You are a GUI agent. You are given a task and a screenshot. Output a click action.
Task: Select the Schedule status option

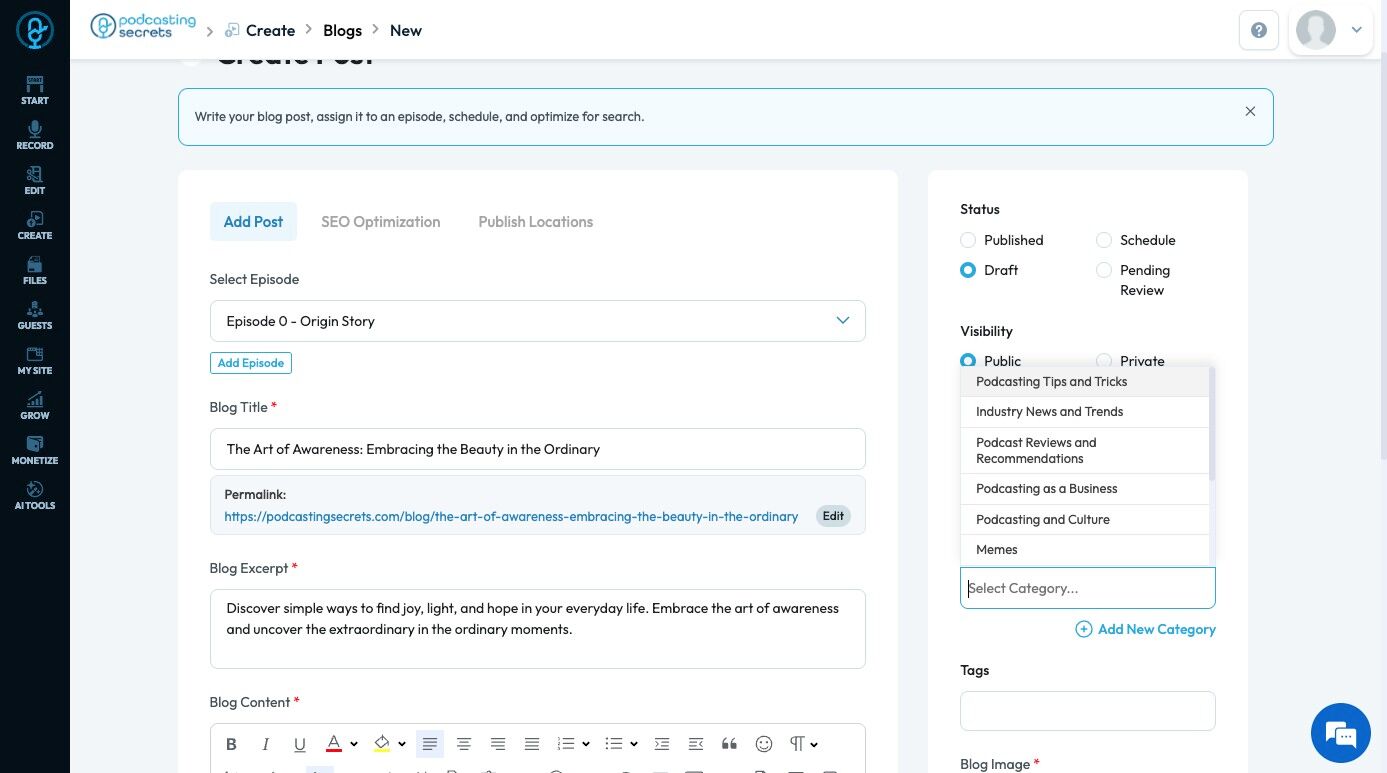[x=1104, y=240]
